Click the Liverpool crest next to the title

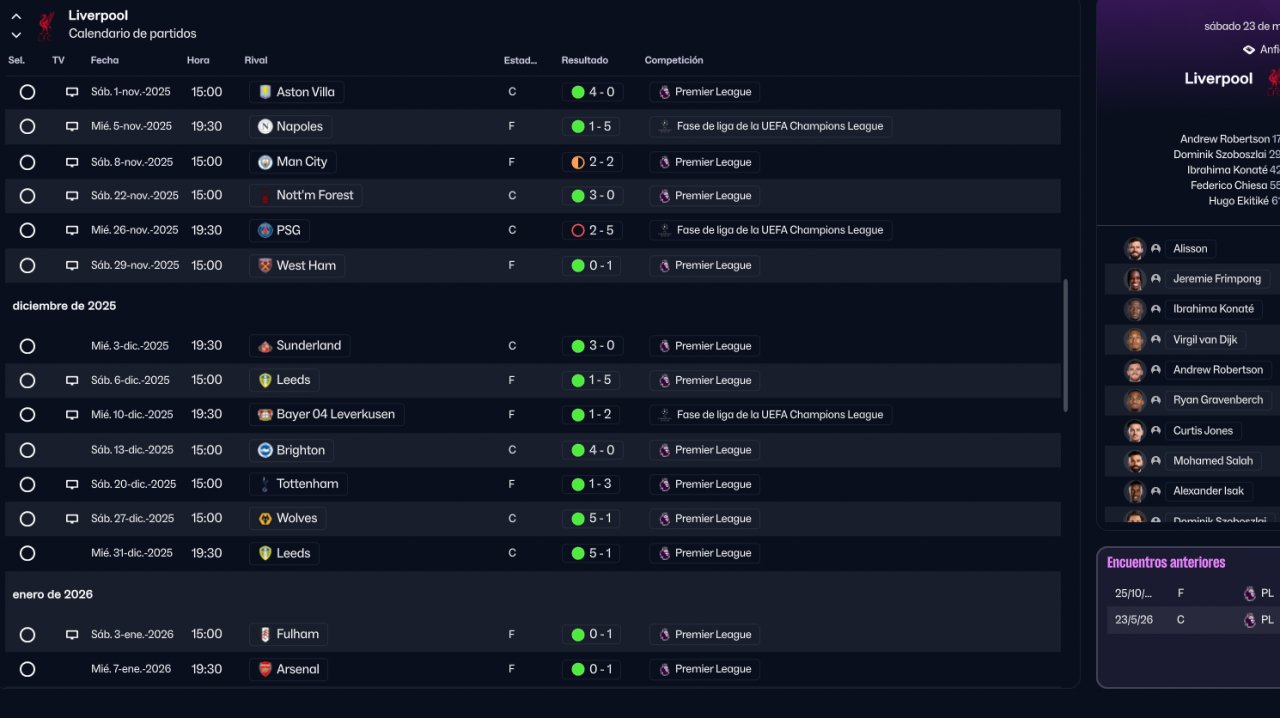(x=46, y=25)
